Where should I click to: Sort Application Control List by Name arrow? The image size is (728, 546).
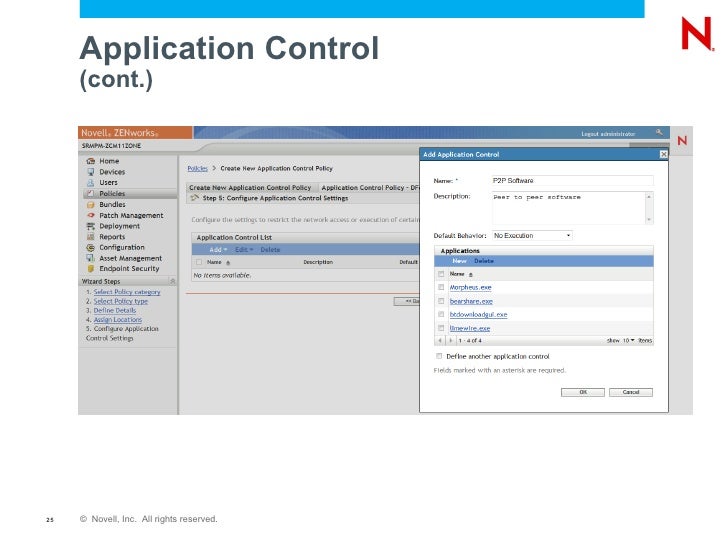228,263
